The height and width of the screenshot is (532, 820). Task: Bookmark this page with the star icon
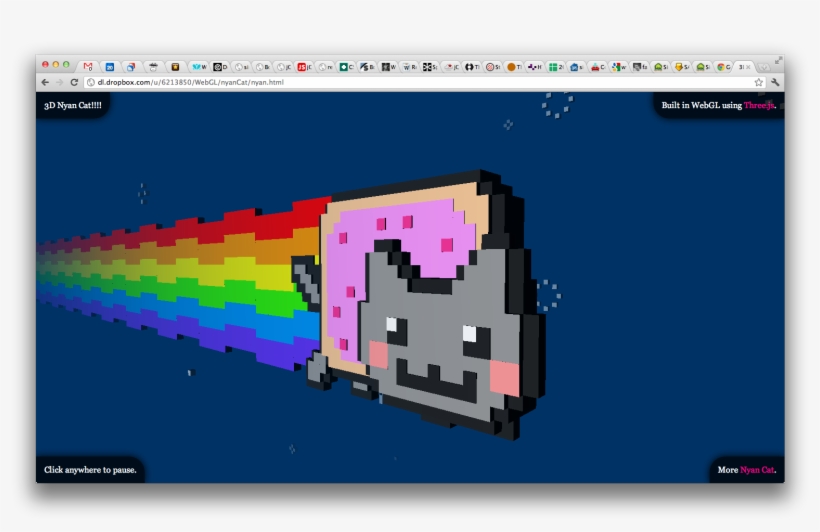(759, 82)
